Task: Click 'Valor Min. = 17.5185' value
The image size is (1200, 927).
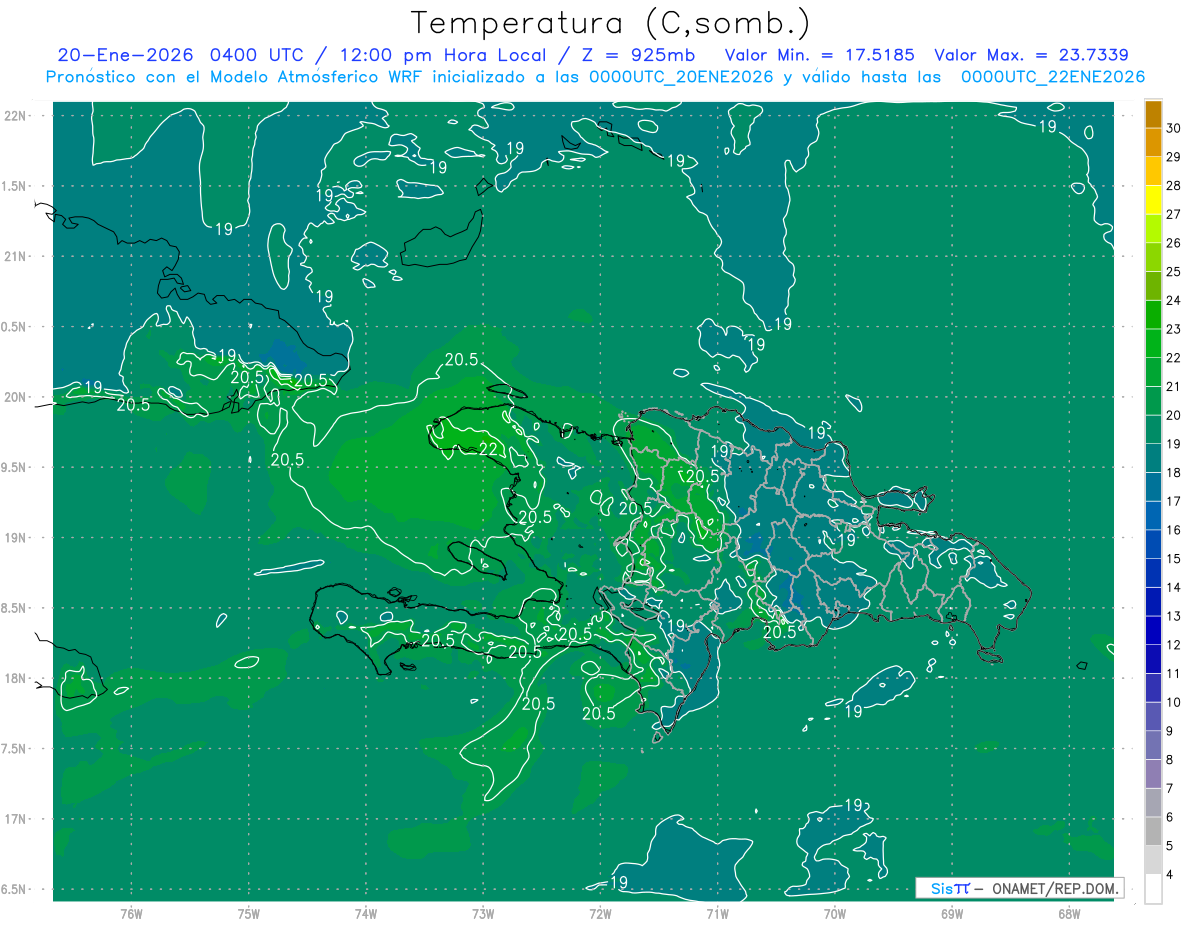Action: click(819, 55)
